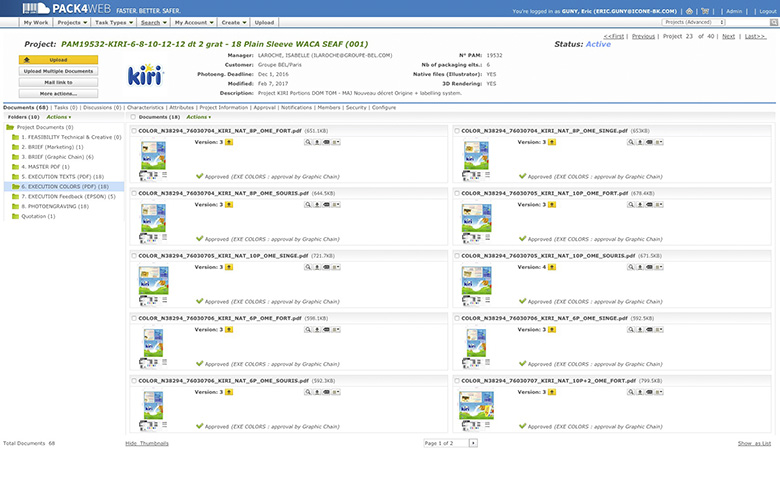Image resolution: width=780 pixels, height=481 pixels.
Task: Open the Folders Actions dropdown
Action: tap(59, 117)
